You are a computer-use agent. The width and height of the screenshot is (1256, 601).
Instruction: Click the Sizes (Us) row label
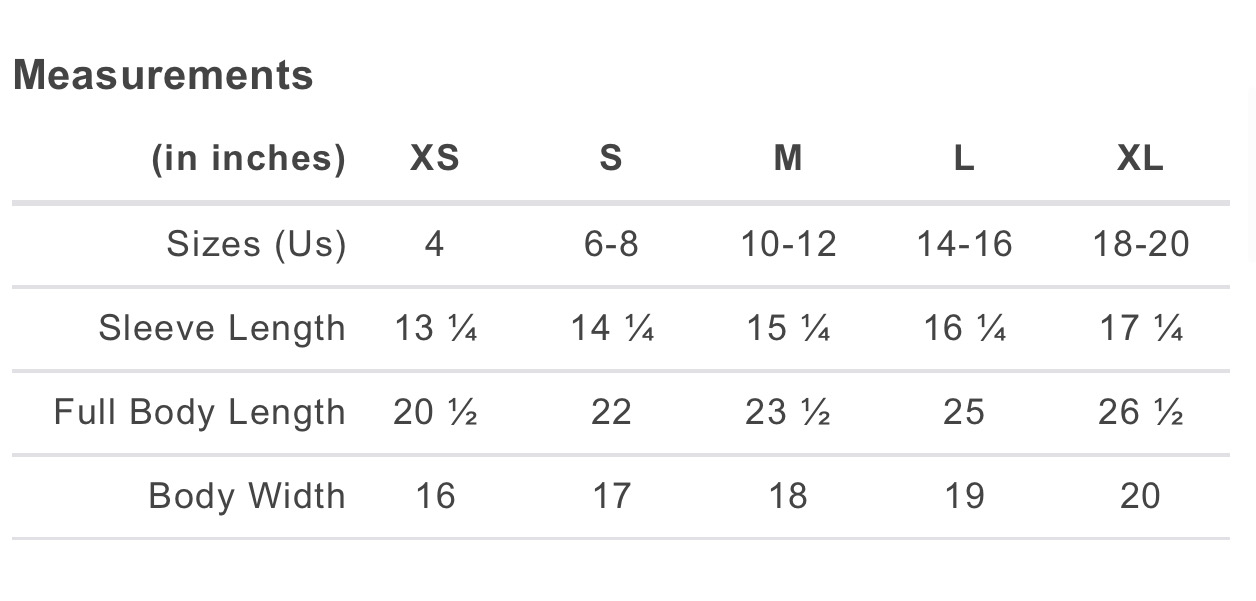(x=256, y=243)
